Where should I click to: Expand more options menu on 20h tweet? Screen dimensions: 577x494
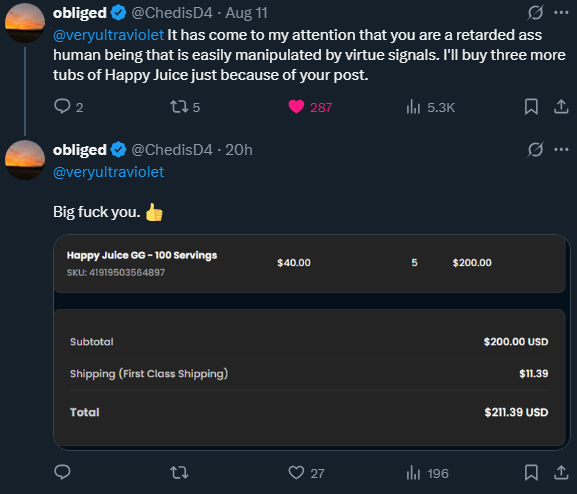pos(561,149)
